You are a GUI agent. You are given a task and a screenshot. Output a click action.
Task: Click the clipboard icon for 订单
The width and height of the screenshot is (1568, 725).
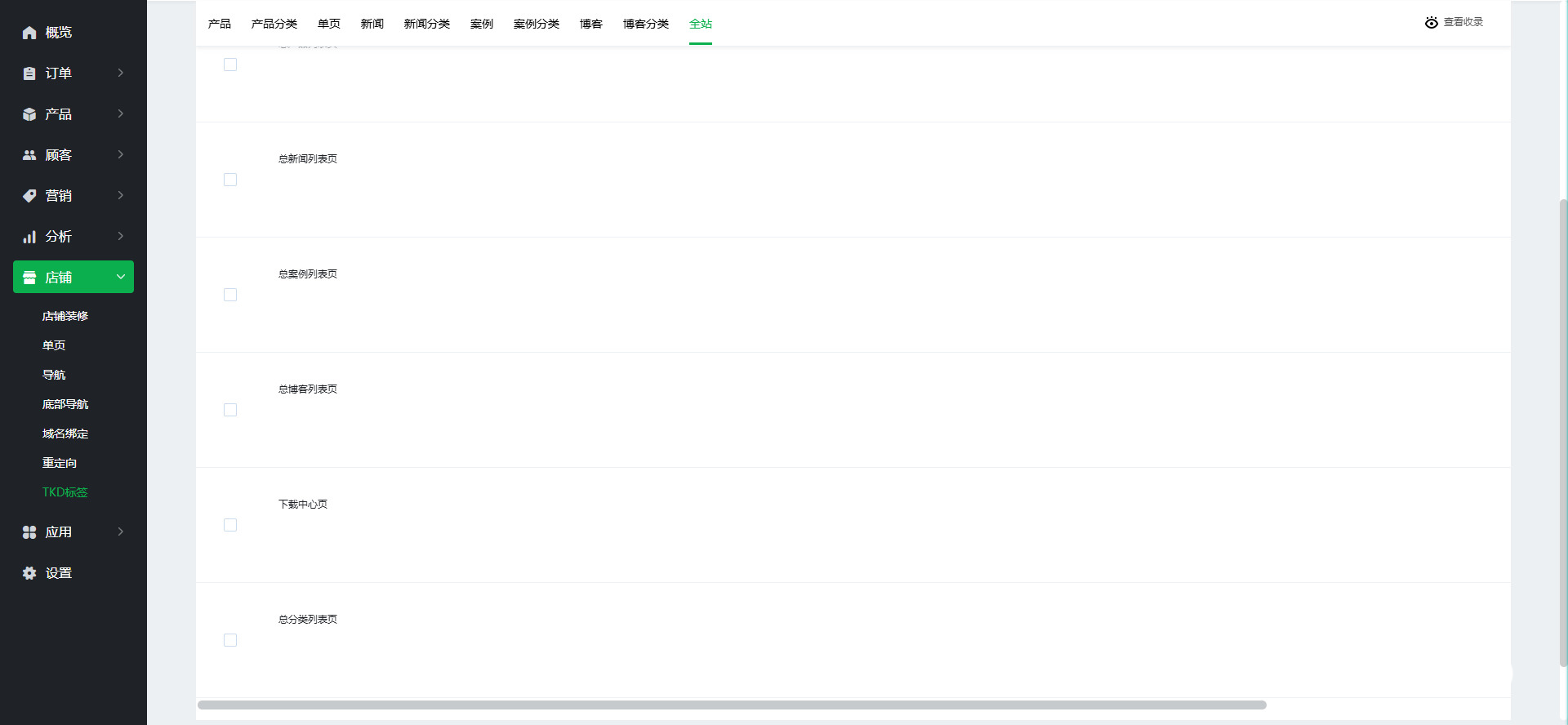coord(29,73)
